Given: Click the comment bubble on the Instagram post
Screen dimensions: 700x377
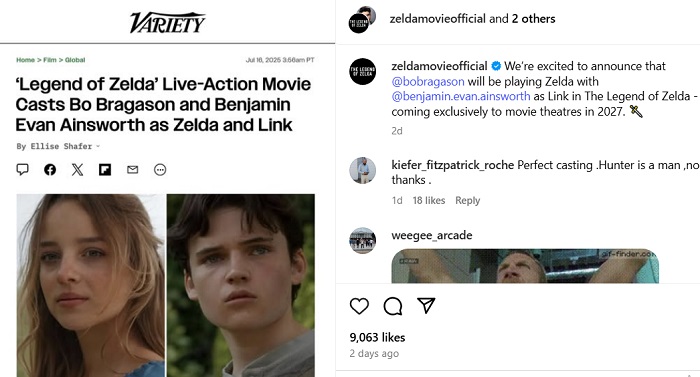Looking at the screenshot, I should (x=393, y=306).
